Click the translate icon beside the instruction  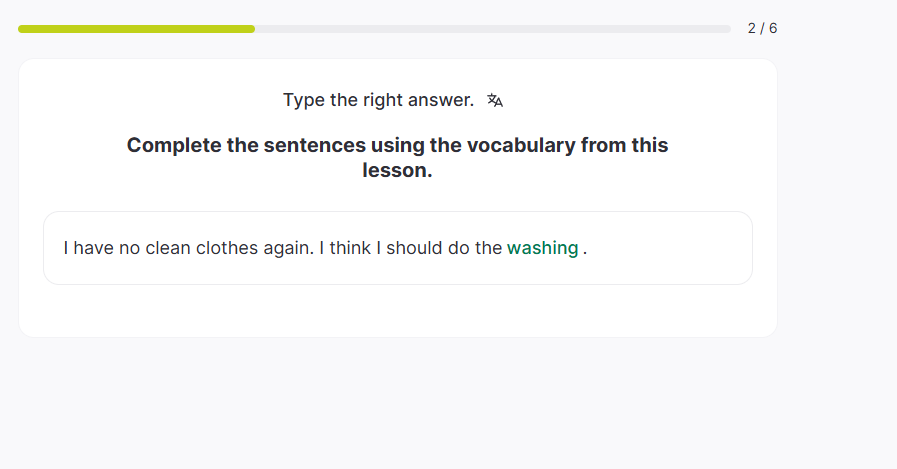pos(495,100)
